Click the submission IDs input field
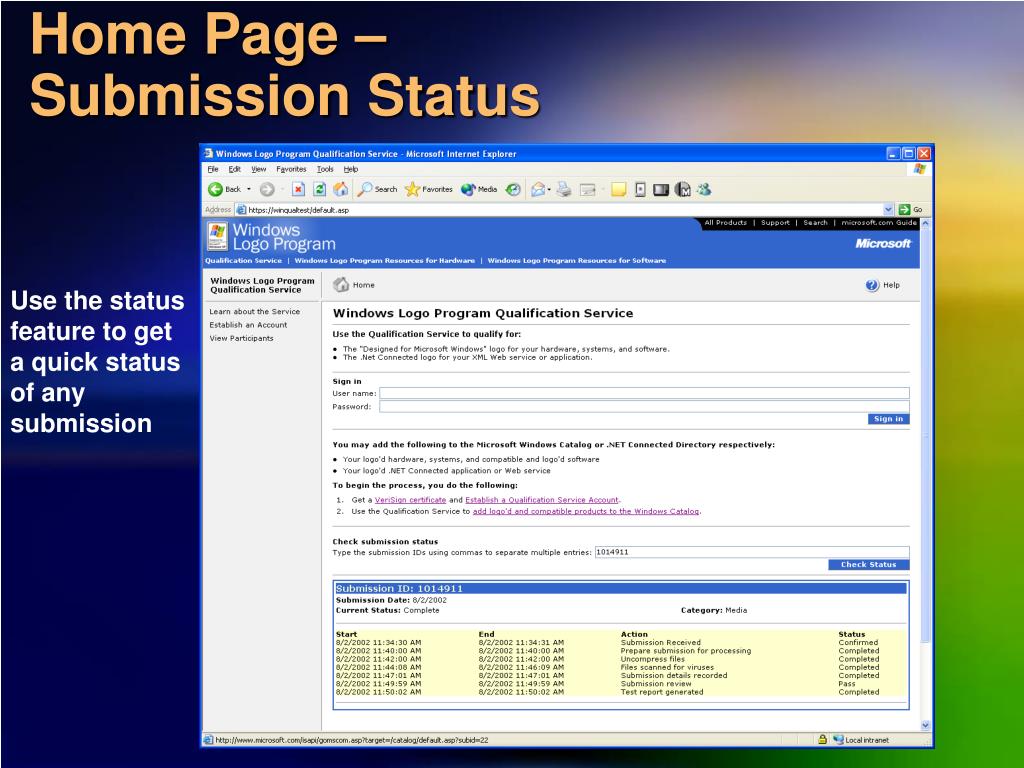 pyautogui.click(x=752, y=552)
